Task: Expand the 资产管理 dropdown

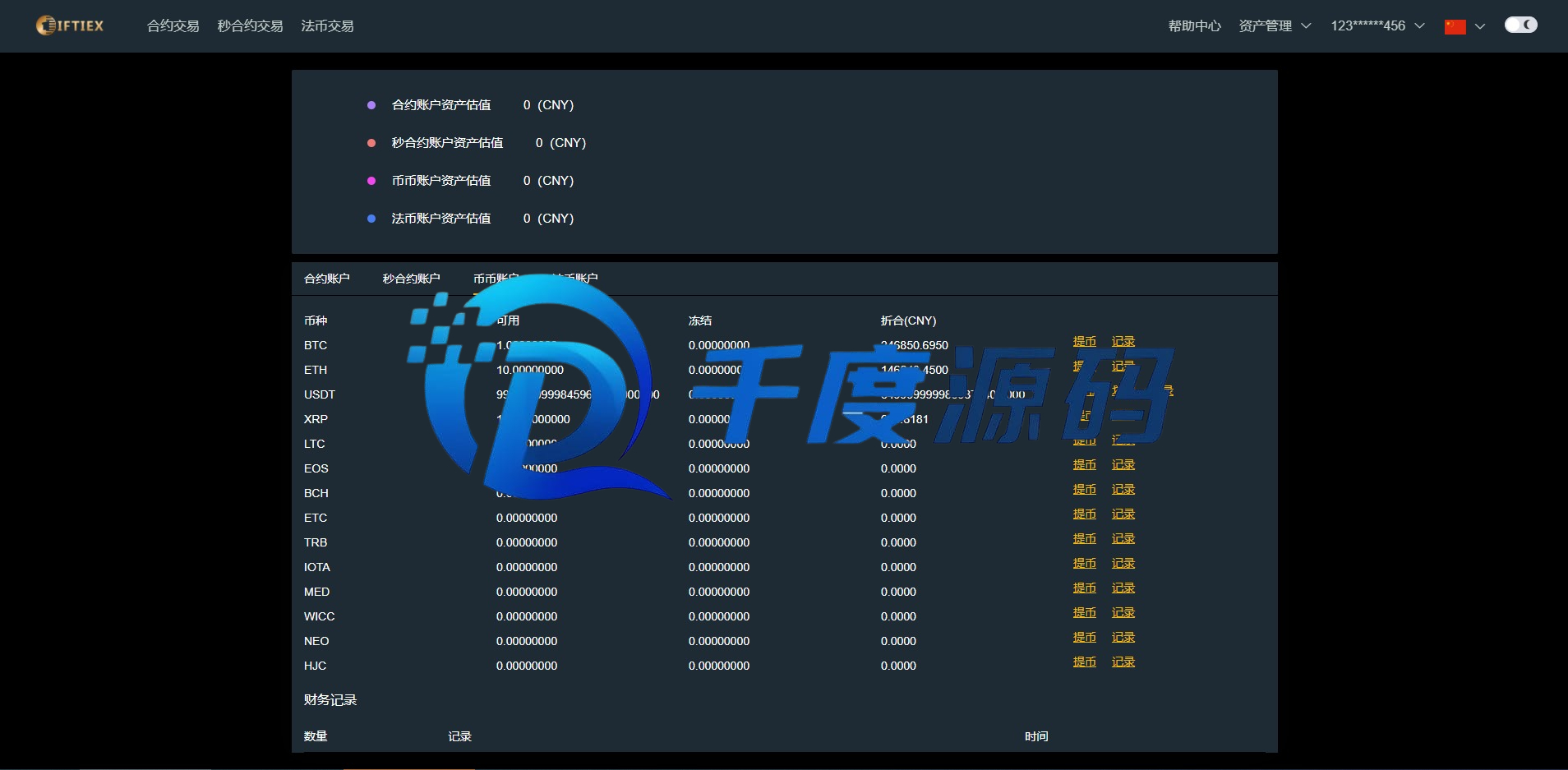Action: (x=1275, y=26)
